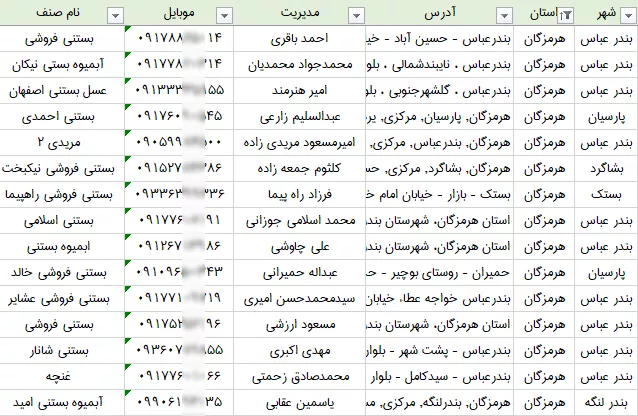Viewport: 638px width, 416px height.
Task: Select the cell containing مسعود ارزشی
Action: (299, 325)
